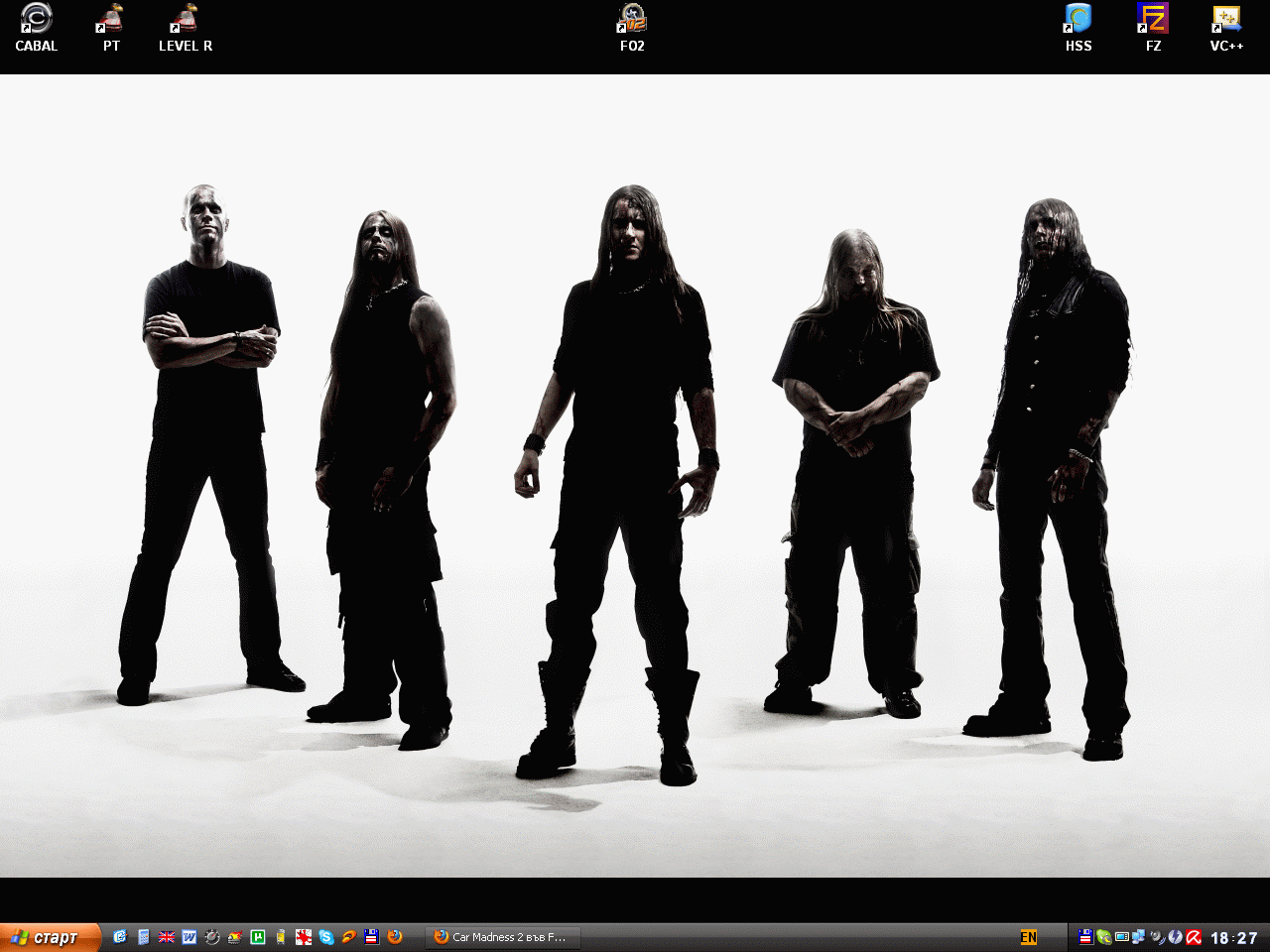Open the FO2 game shortcut

click(x=632, y=28)
